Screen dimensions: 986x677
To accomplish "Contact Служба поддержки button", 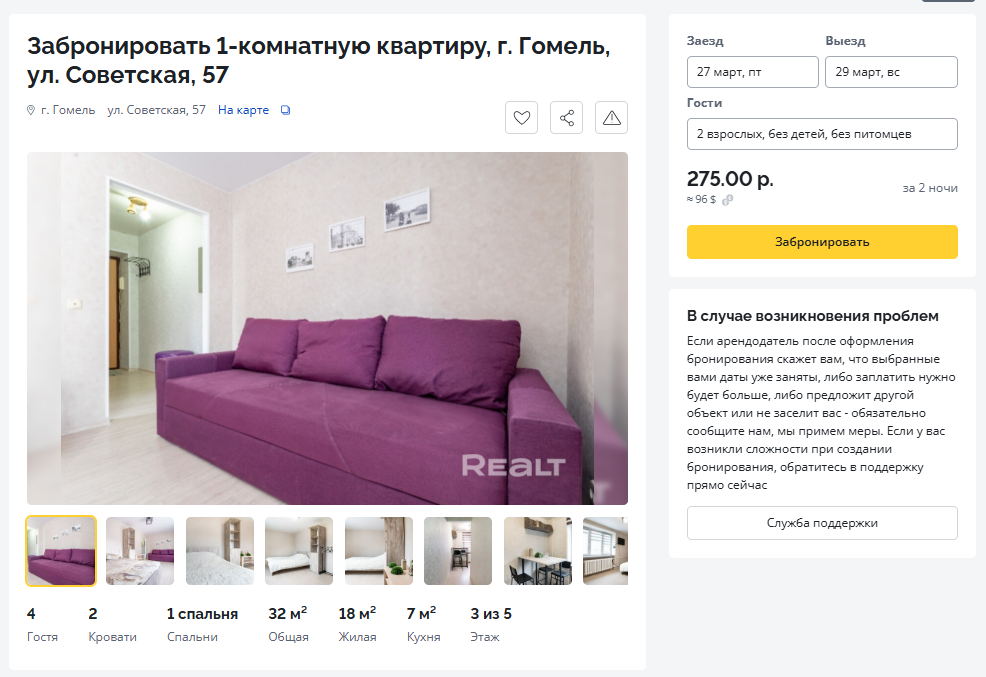I will (822, 523).
